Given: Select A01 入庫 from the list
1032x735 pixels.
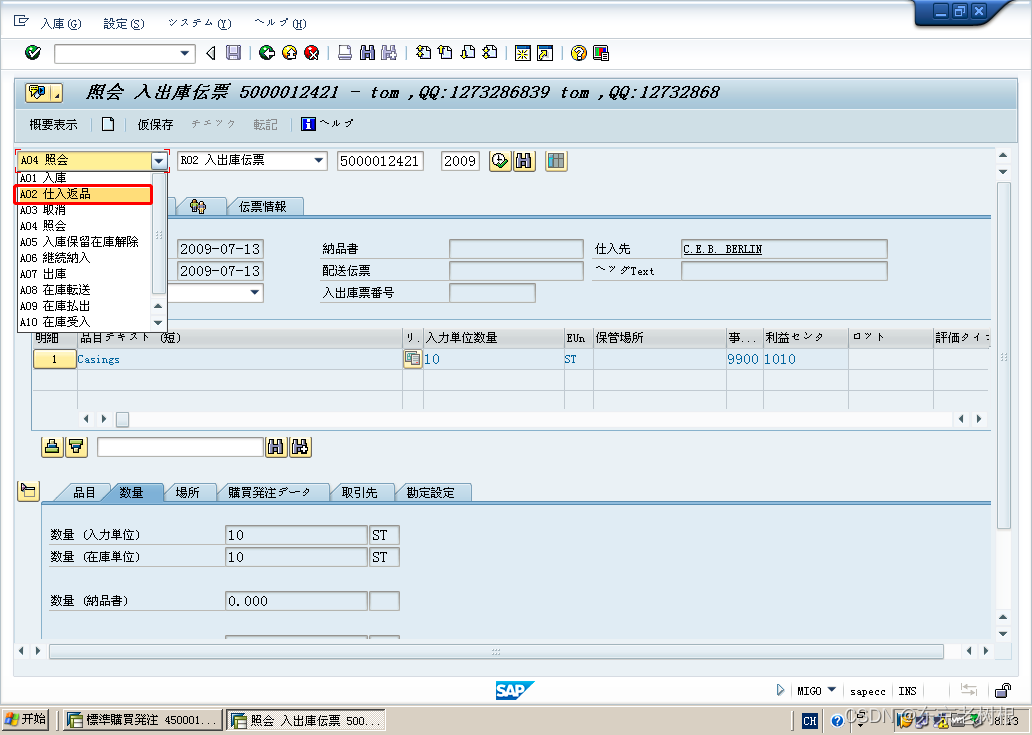Looking at the screenshot, I should (84, 178).
